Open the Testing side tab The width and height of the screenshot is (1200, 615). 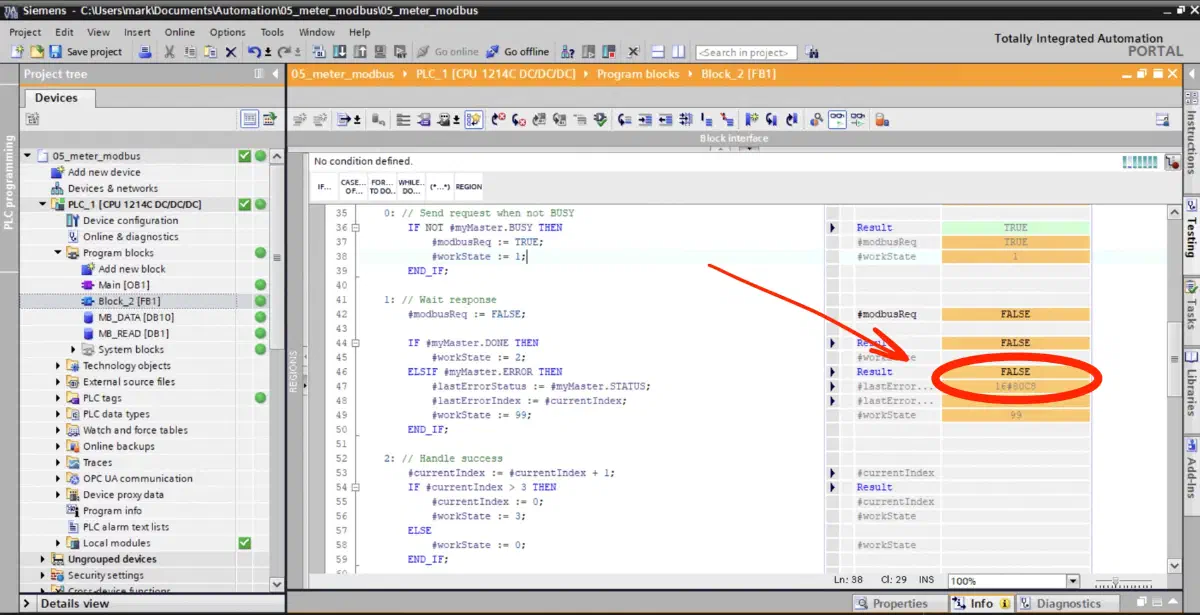click(1191, 228)
